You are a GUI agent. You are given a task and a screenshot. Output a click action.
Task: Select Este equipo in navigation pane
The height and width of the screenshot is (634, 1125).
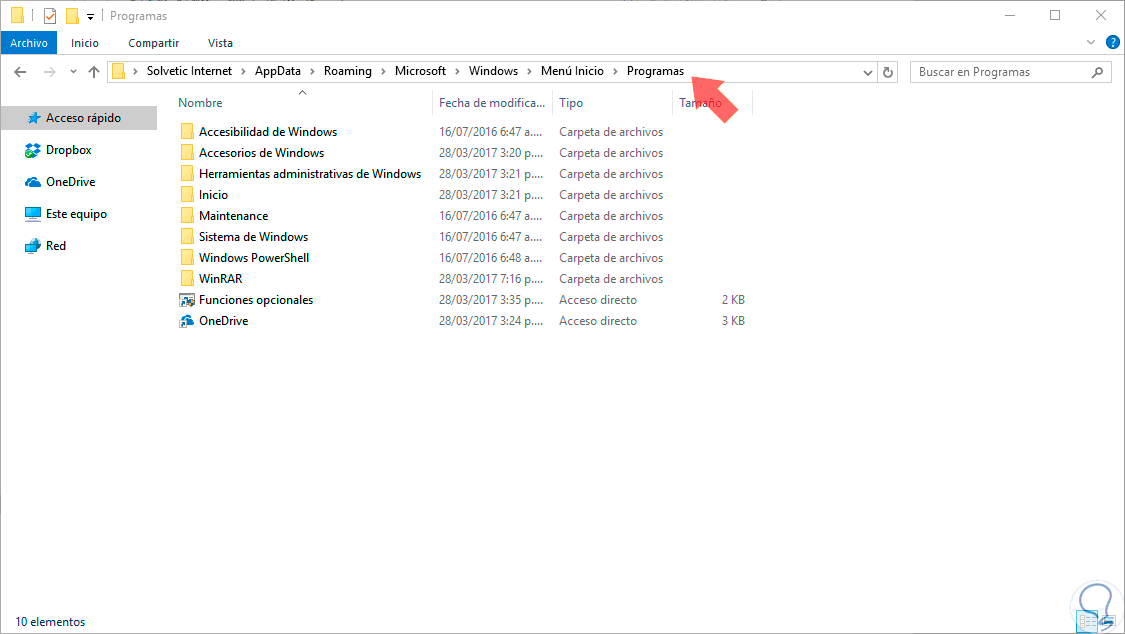click(76, 214)
